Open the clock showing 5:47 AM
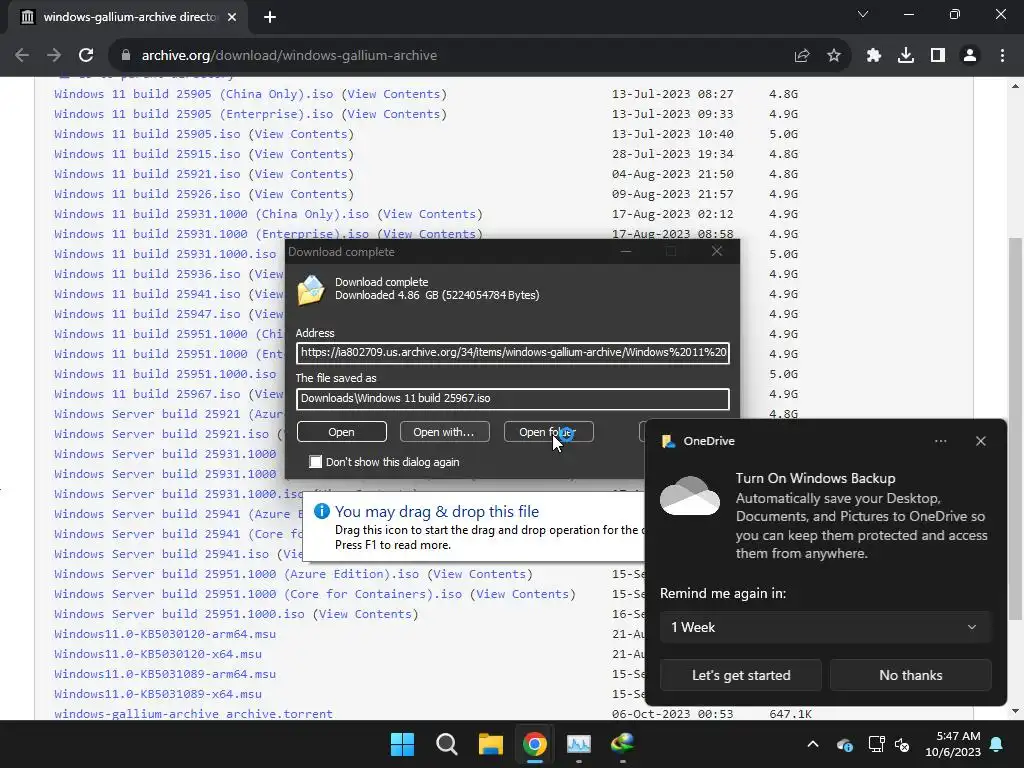Image resolution: width=1024 pixels, height=768 pixels. tap(953, 744)
